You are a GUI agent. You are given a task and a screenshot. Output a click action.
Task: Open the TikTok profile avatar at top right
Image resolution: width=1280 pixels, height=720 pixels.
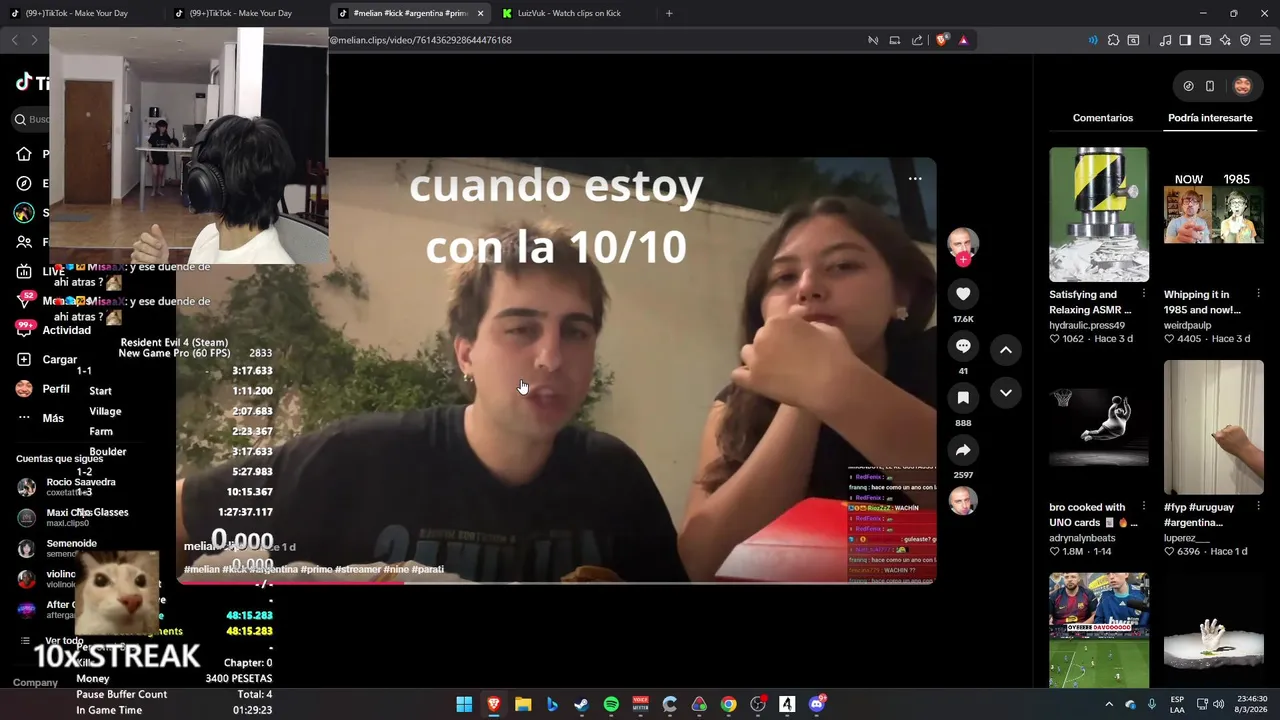click(x=1242, y=86)
